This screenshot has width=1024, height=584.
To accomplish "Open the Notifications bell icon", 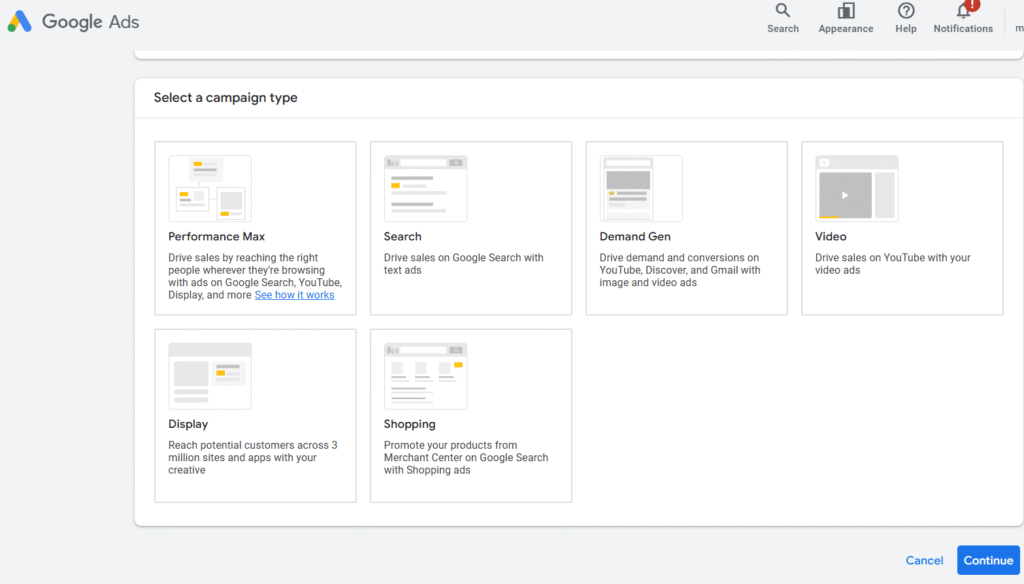I will coord(963,10).
